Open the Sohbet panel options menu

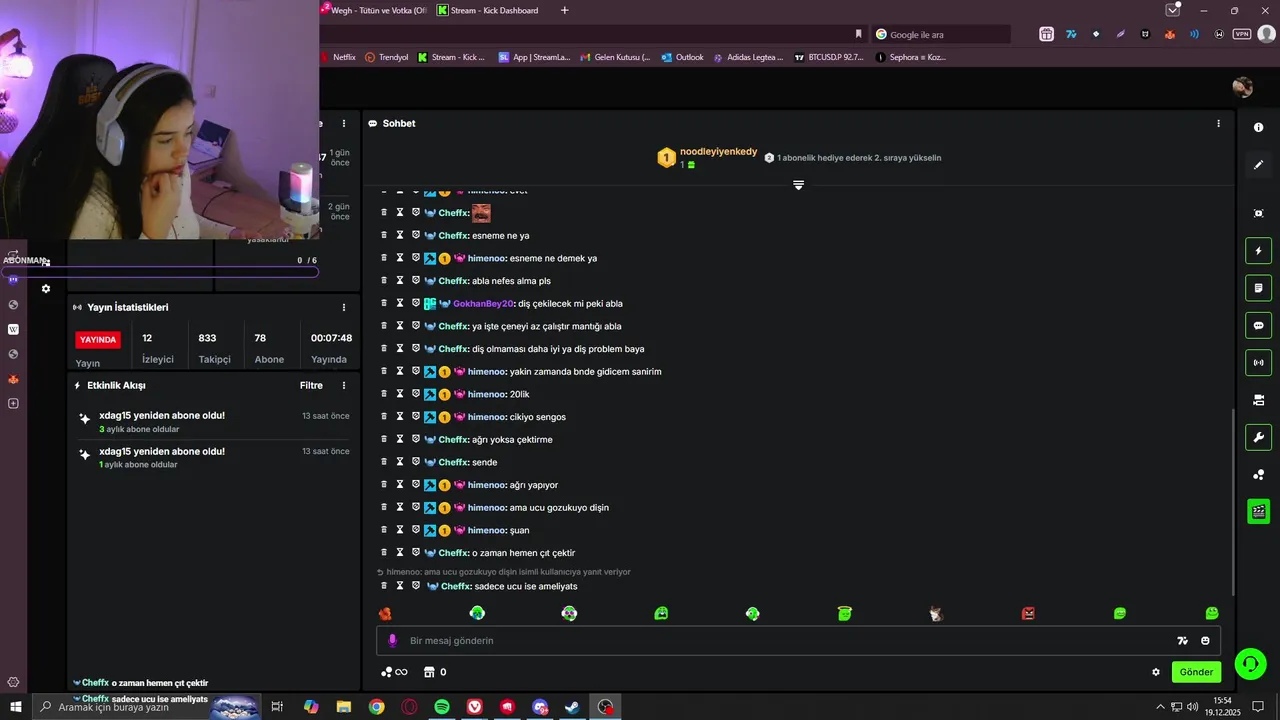click(x=1218, y=123)
